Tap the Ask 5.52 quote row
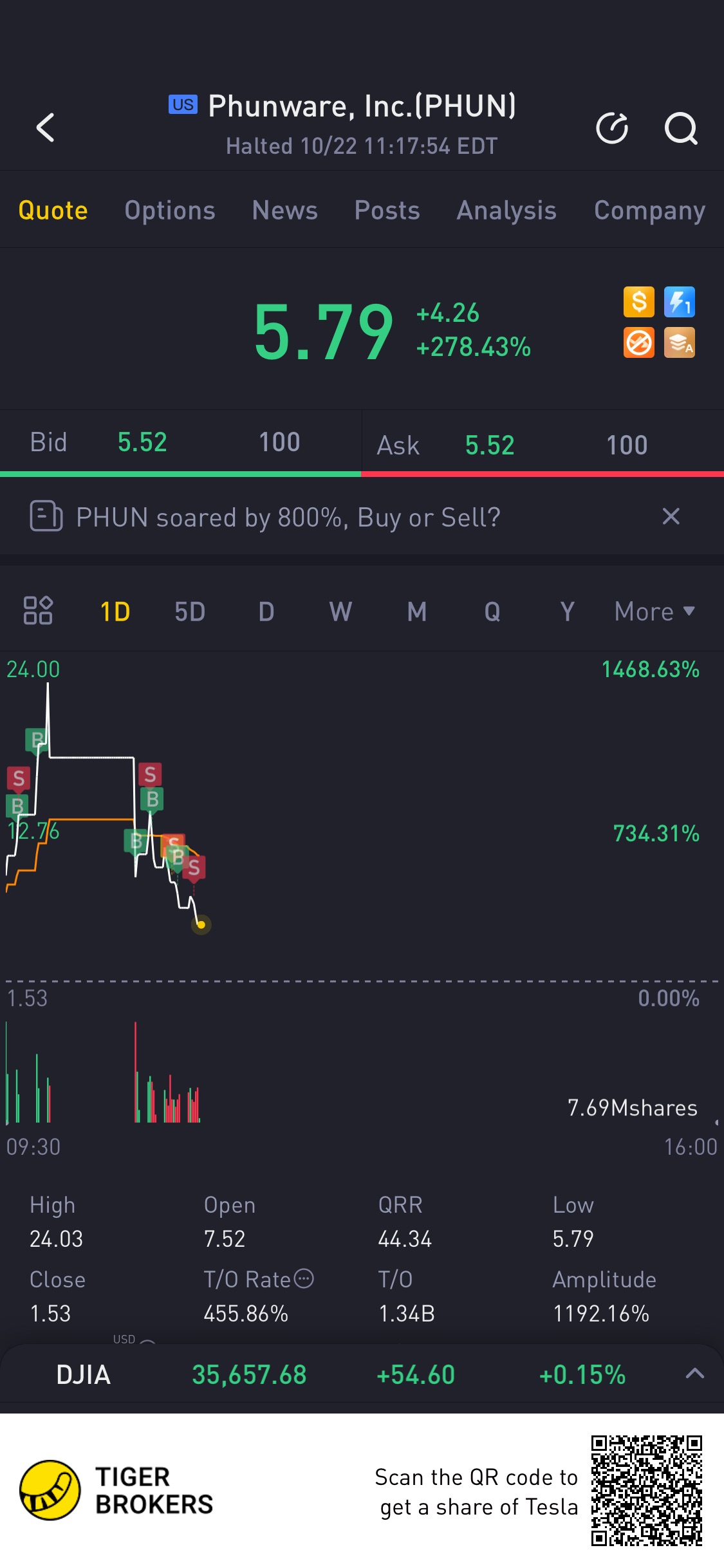Viewport: 724px width, 1568px height. coord(543,445)
